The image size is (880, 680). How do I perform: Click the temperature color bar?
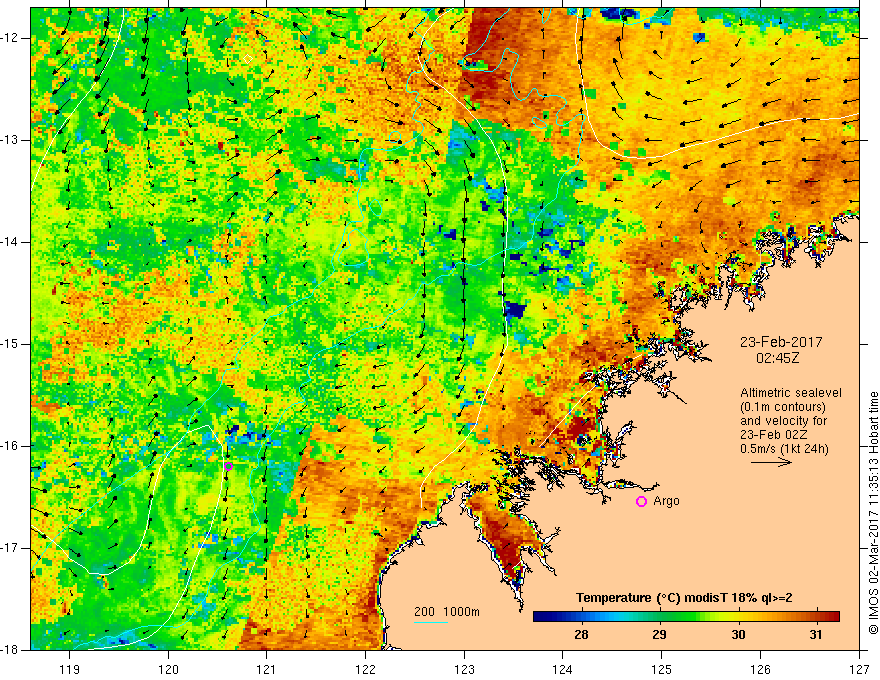(686, 616)
